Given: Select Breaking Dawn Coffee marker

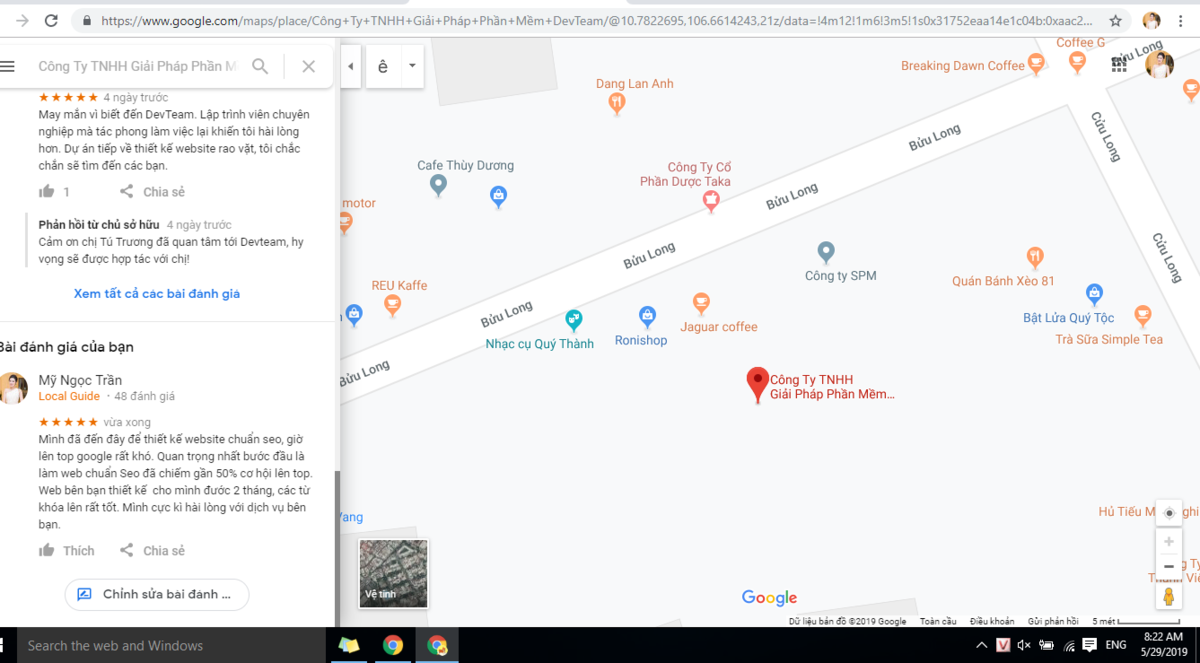Looking at the screenshot, I should tap(1037, 64).
